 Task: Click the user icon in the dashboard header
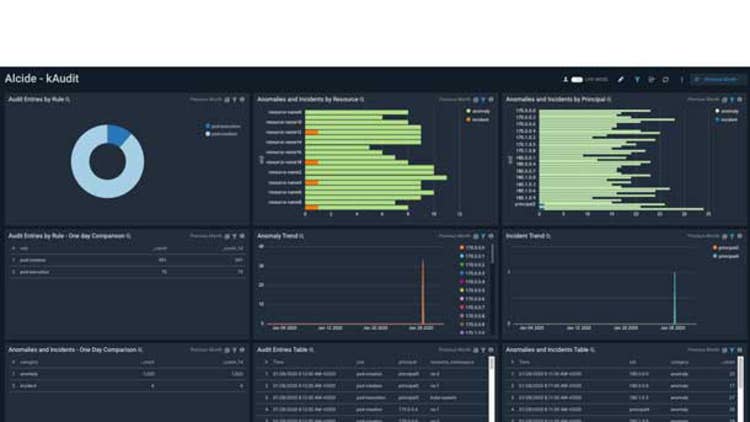tap(566, 79)
